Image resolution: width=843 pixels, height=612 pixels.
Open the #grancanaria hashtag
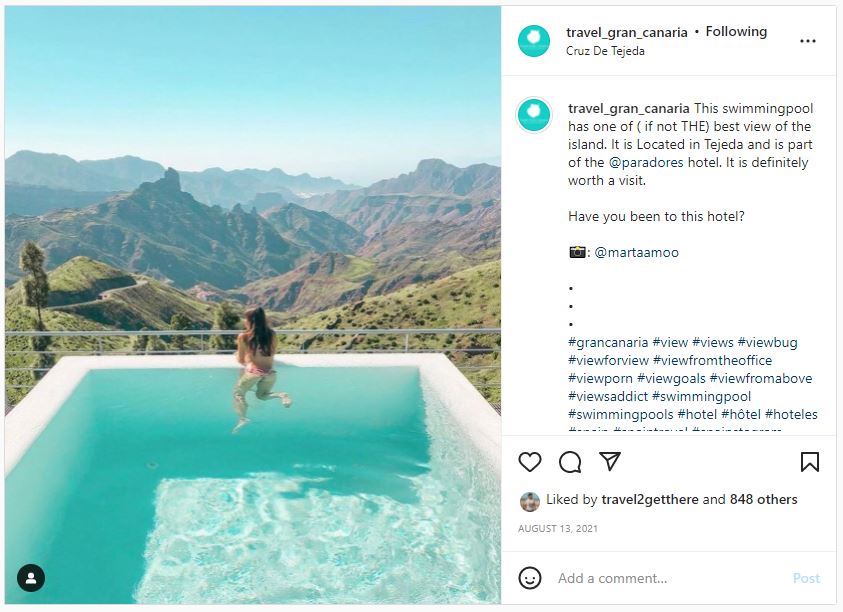pyautogui.click(x=608, y=342)
